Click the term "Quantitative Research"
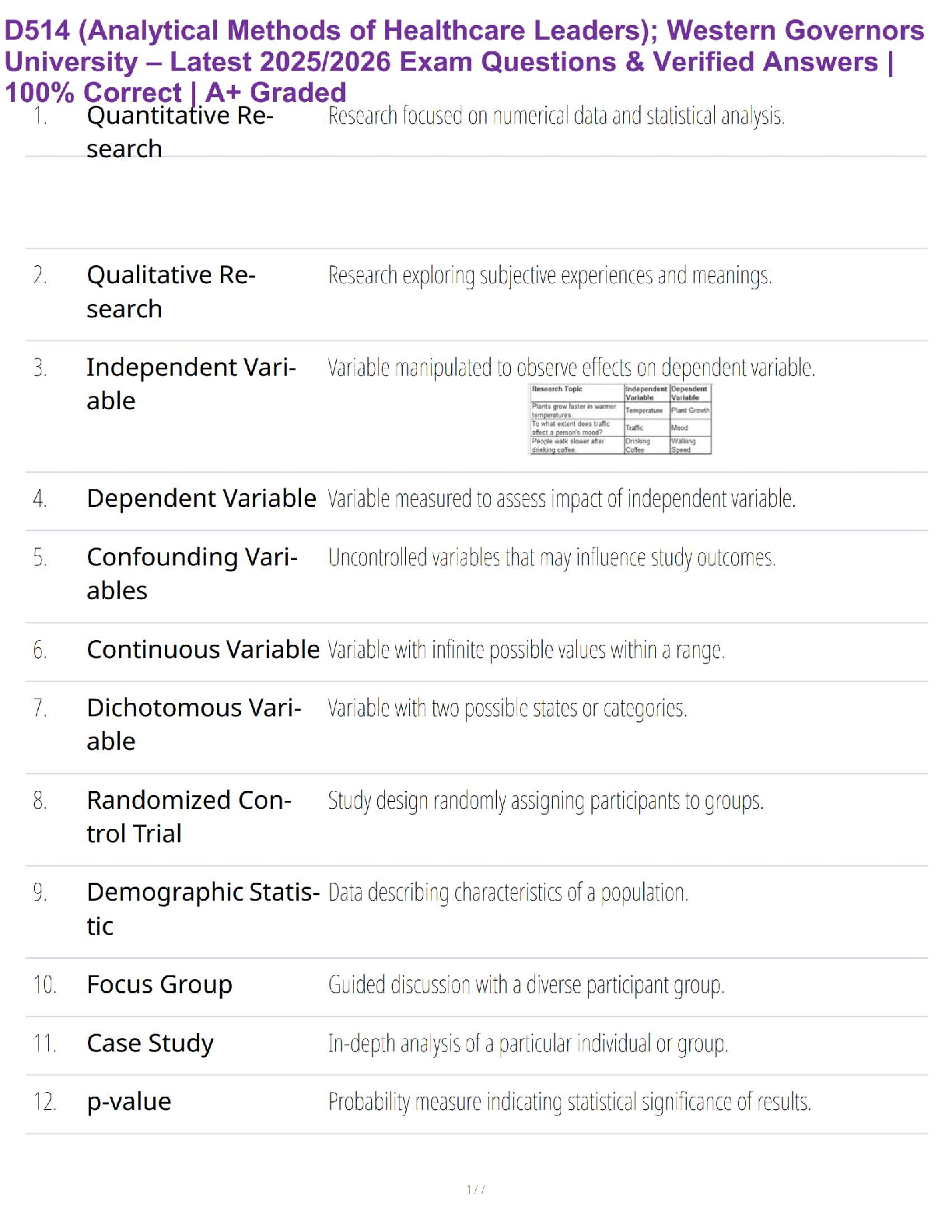Image resolution: width=952 pixels, height=1232 pixels. tap(179, 131)
